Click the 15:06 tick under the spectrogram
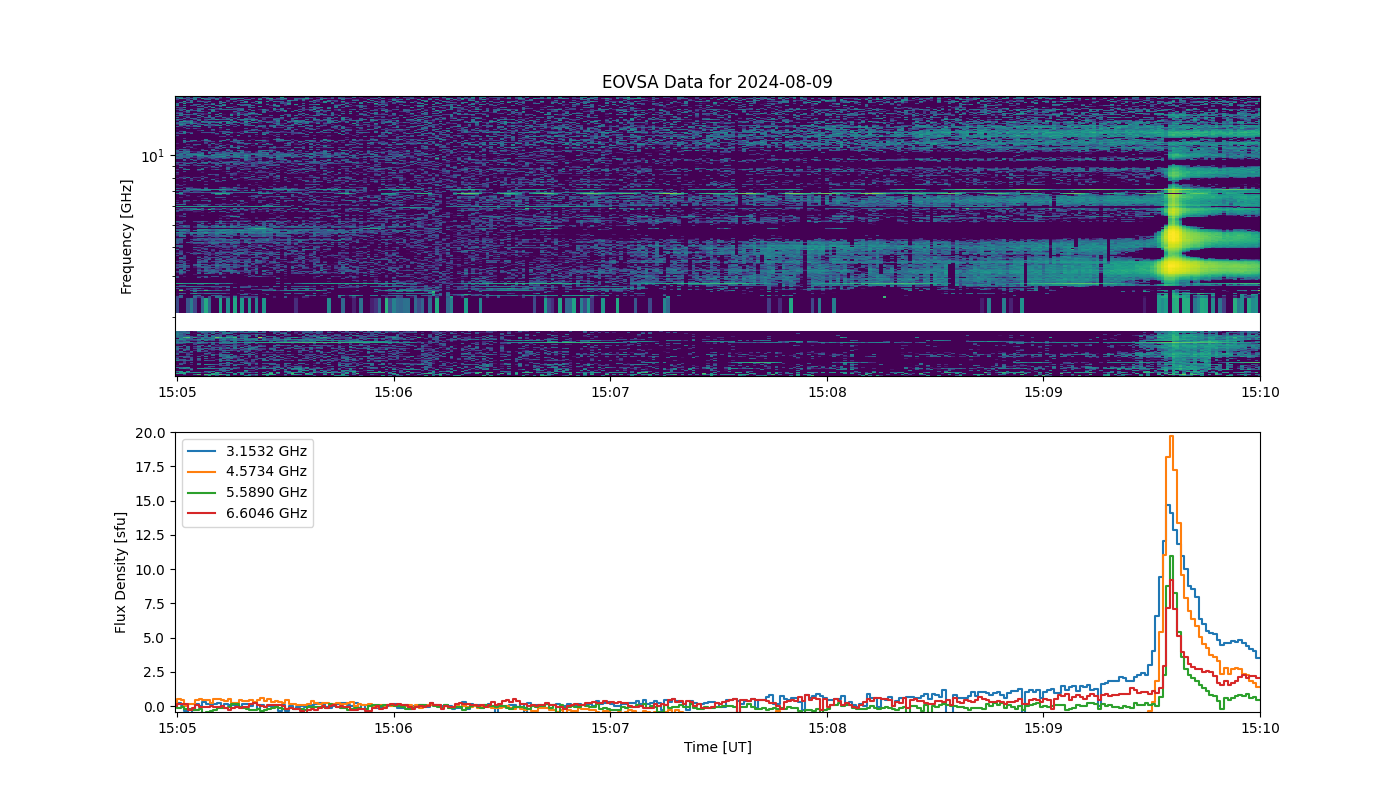This screenshot has height=800, width=1400. [393, 393]
